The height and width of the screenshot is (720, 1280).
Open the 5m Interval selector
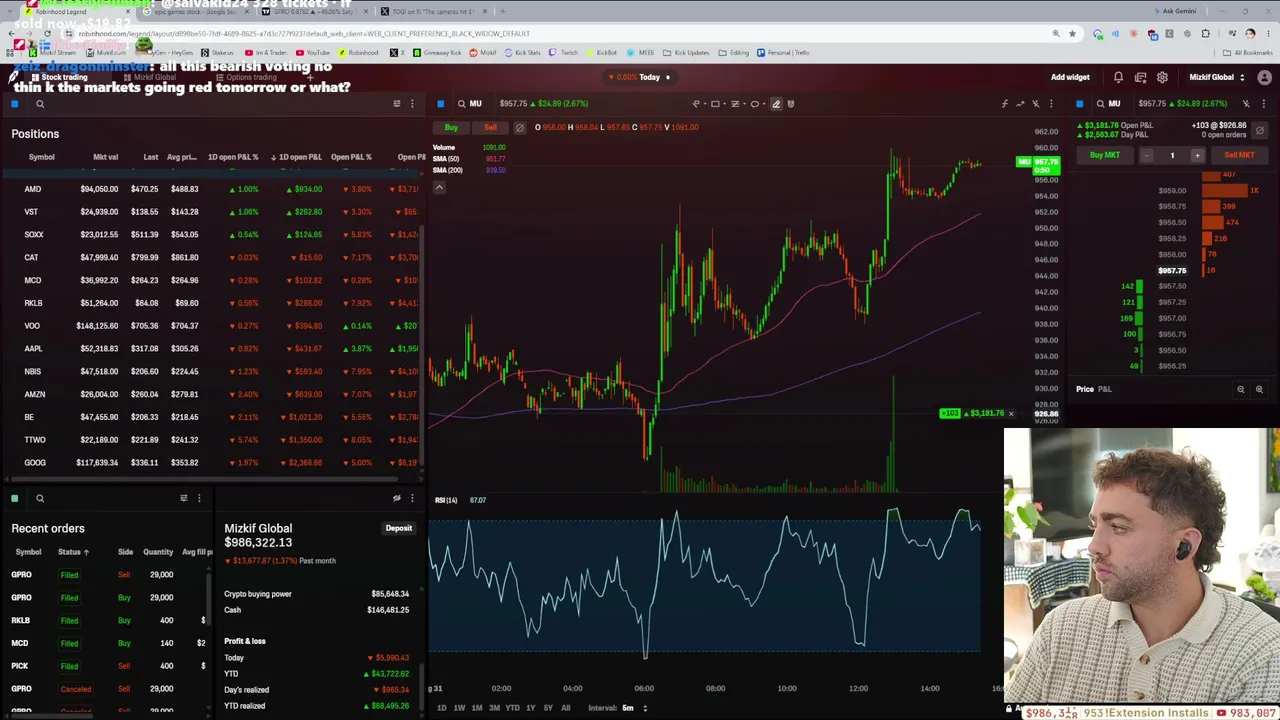634,708
